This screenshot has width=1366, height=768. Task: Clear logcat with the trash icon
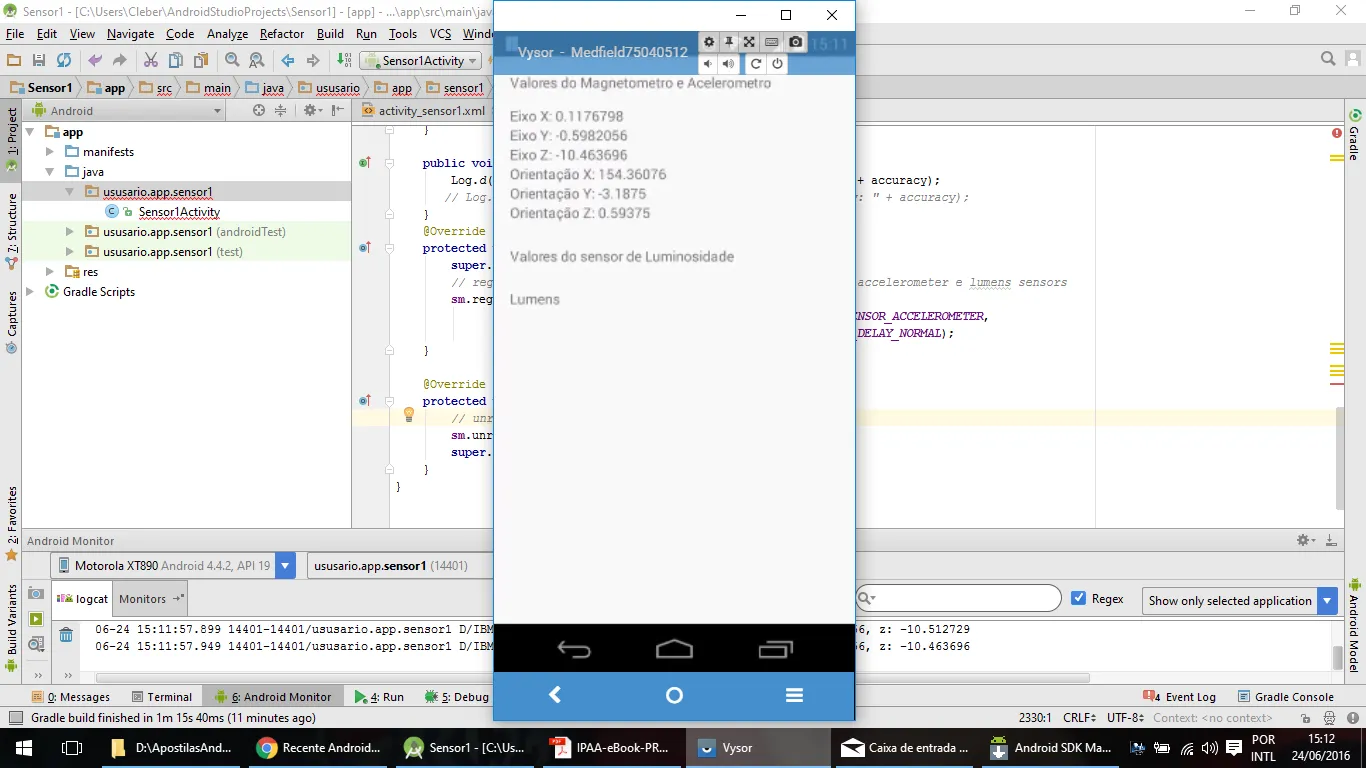[x=65, y=635]
